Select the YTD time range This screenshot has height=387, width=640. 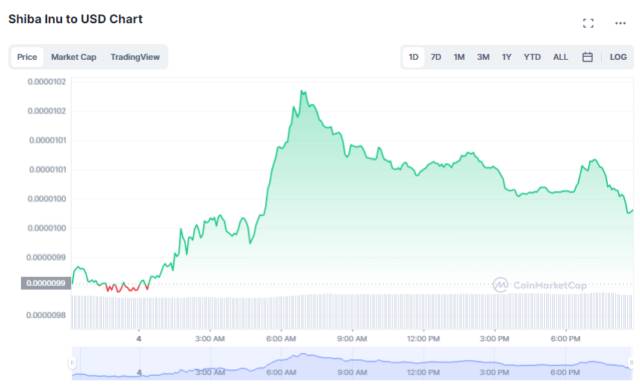tap(532, 57)
